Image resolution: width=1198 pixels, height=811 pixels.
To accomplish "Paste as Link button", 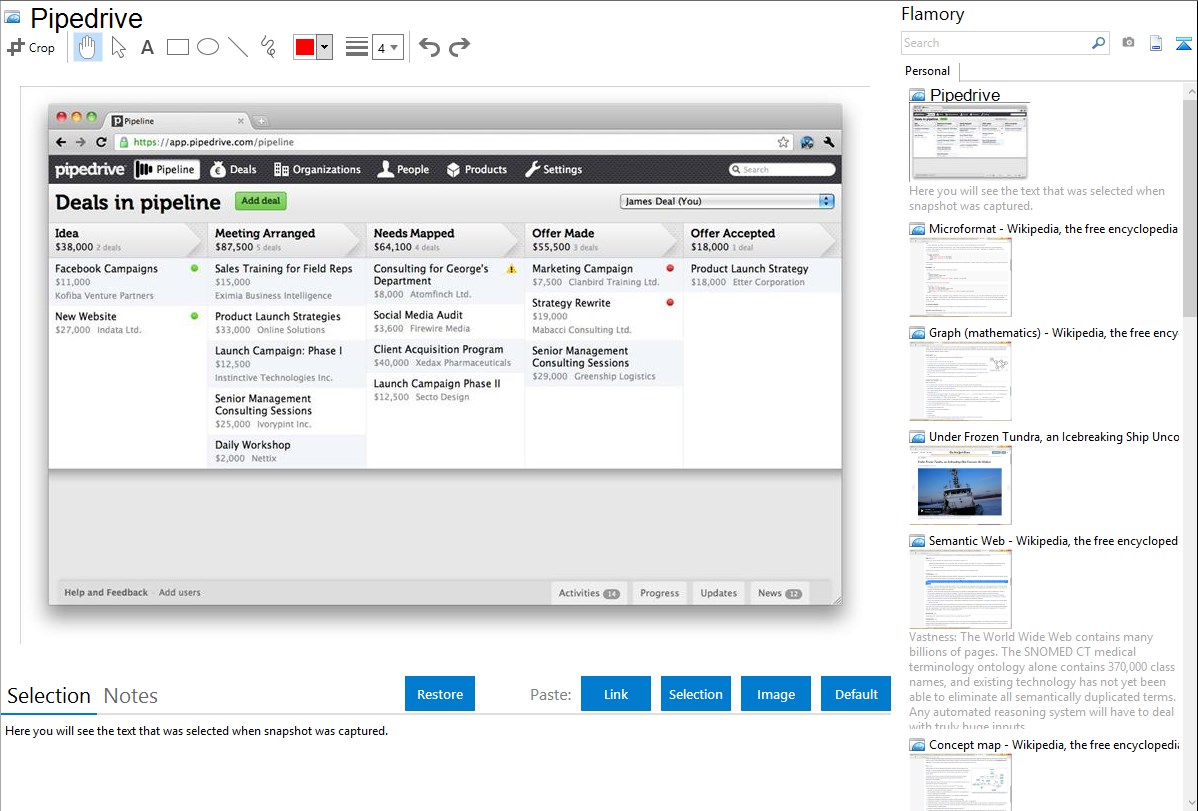I will 616,694.
